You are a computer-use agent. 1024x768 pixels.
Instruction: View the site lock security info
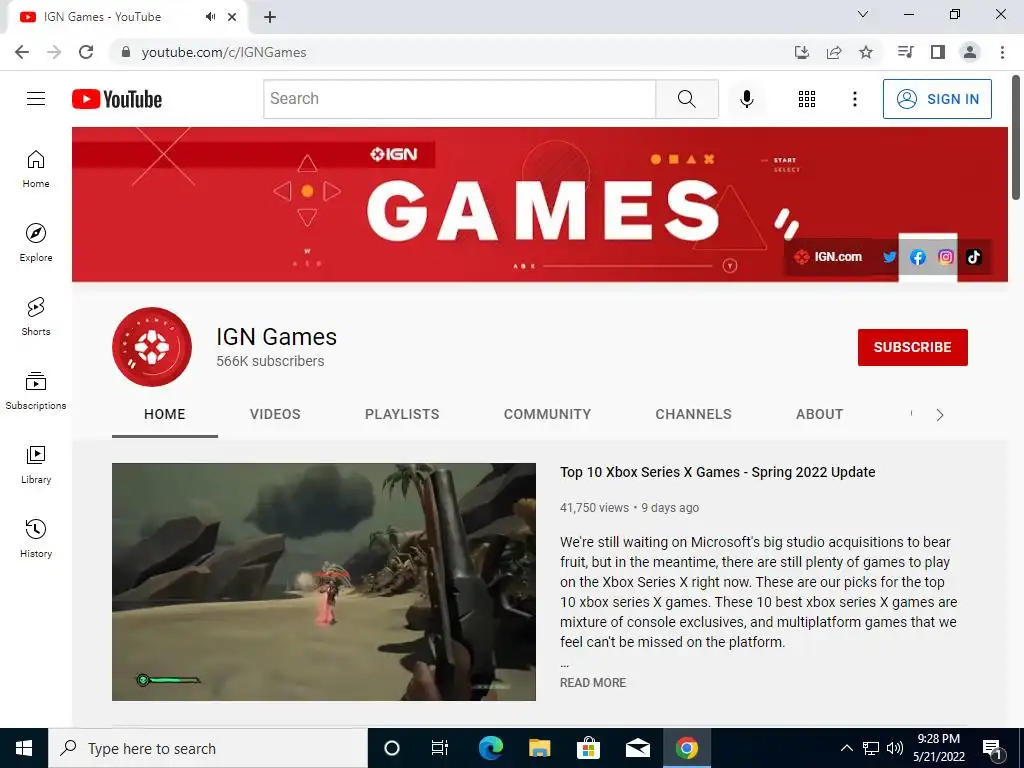(126, 52)
